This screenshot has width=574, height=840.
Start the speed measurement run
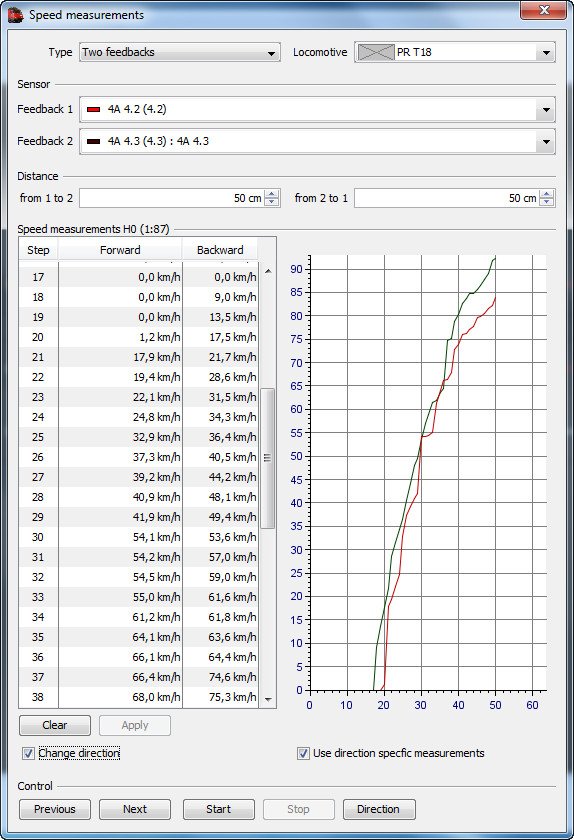point(219,809)
